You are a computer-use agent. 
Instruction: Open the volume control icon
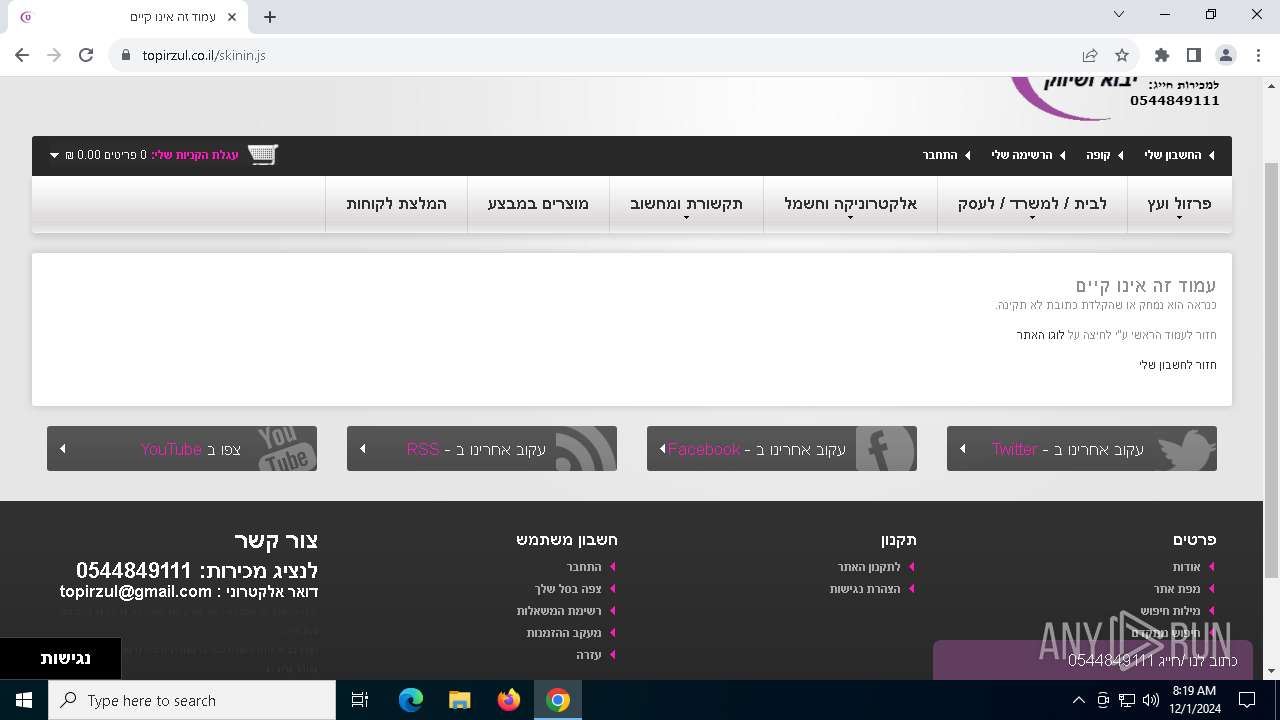(x=1150, y=700)
